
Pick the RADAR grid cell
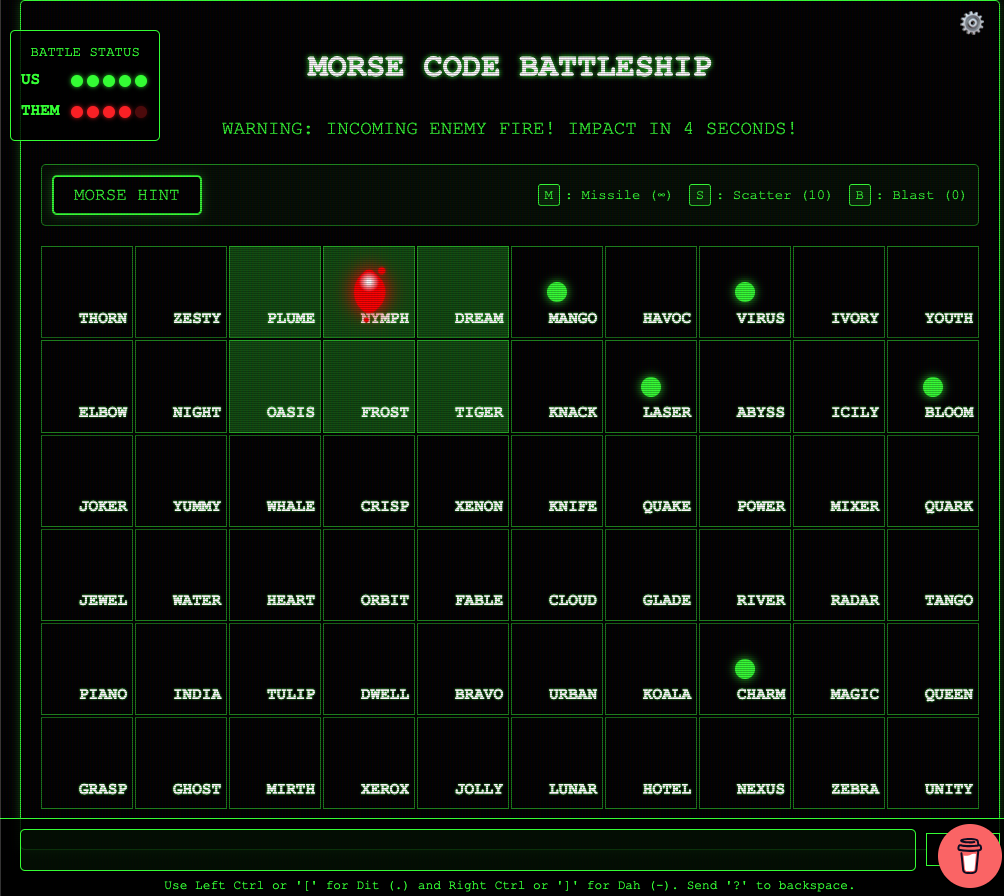coord(839,574)
